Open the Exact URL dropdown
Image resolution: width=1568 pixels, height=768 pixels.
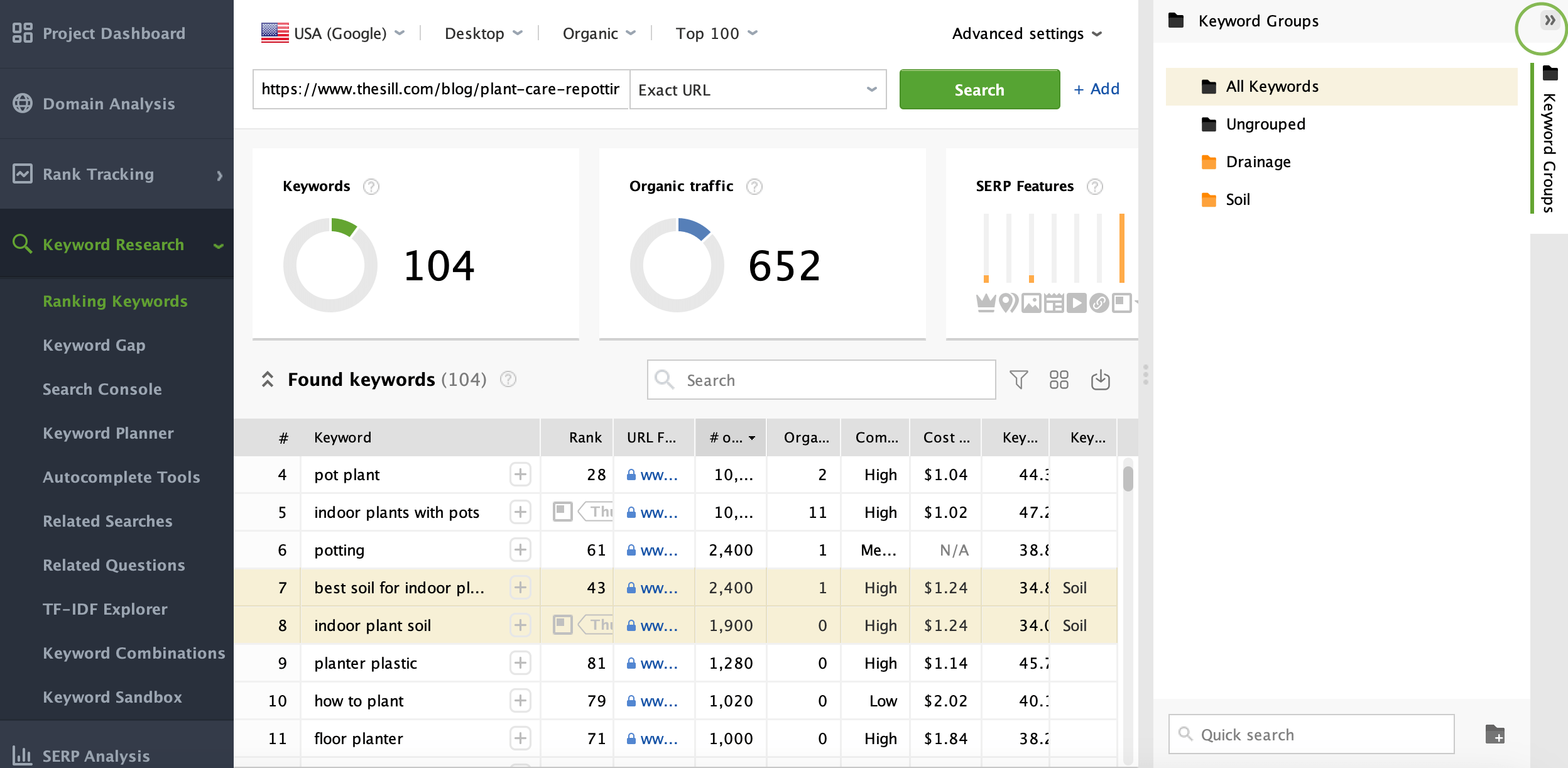pyautogui.click(x=758, y=90)
